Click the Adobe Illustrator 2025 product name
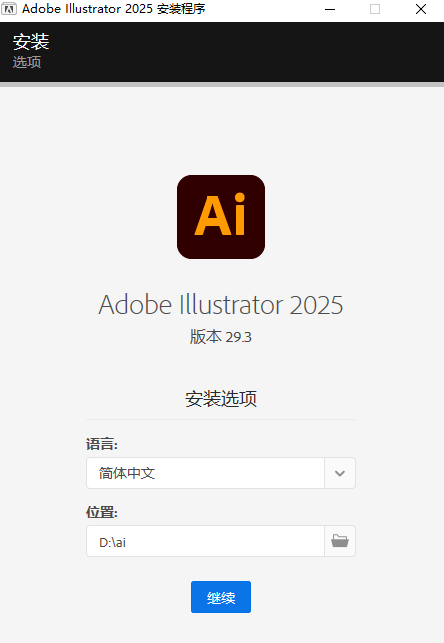 coord(221,305)
